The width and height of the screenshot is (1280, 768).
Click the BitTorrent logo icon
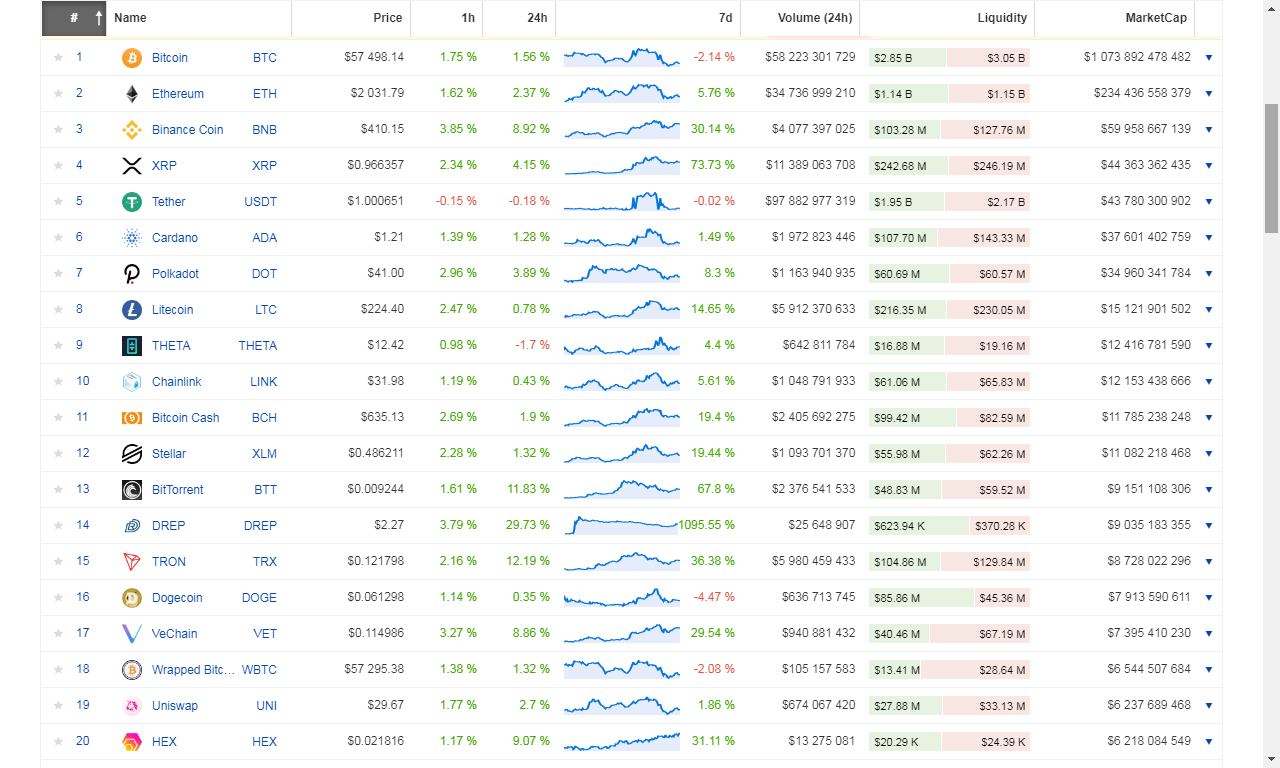pos(132,490)
